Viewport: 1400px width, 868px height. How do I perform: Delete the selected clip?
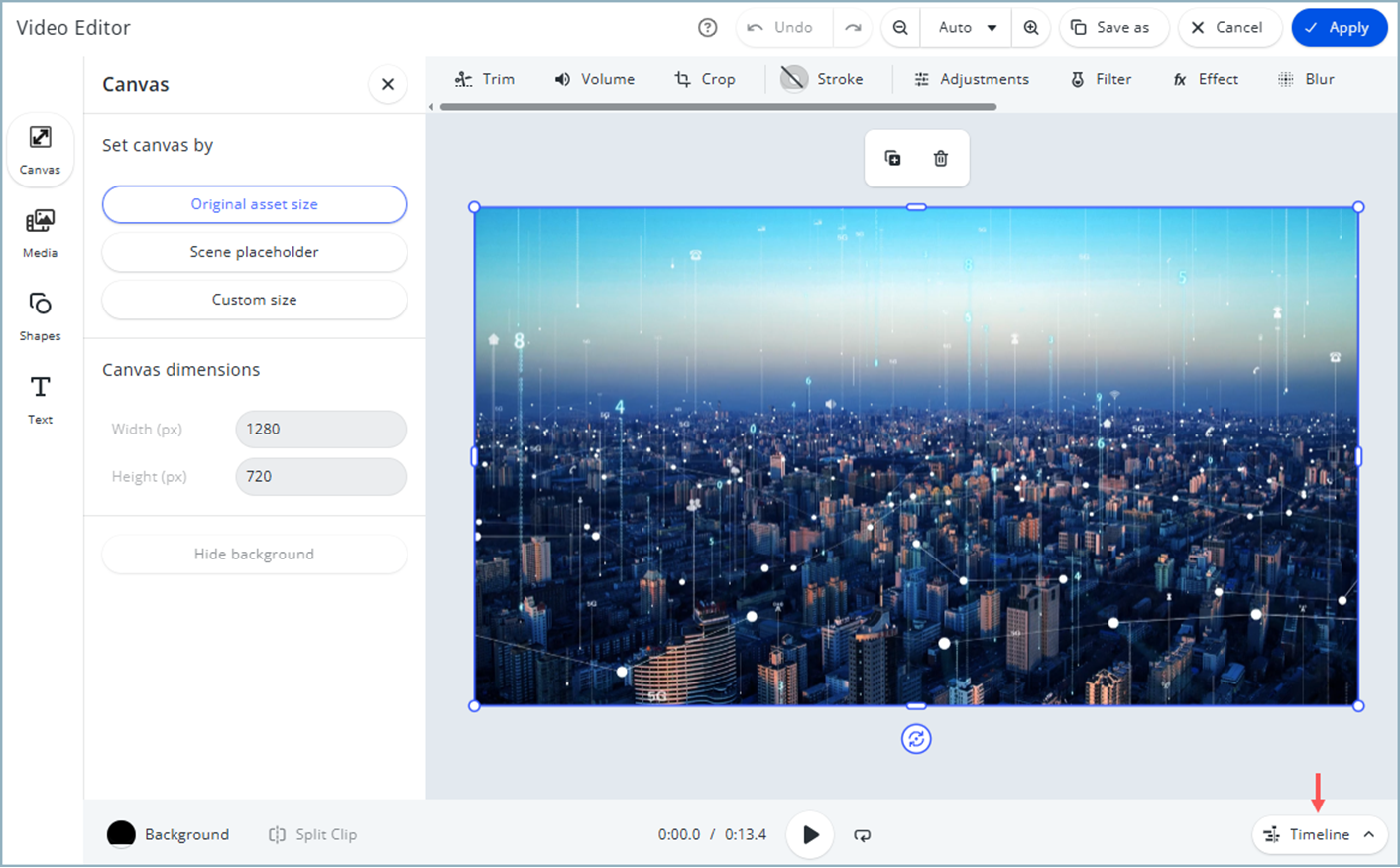tap(940, 158)
